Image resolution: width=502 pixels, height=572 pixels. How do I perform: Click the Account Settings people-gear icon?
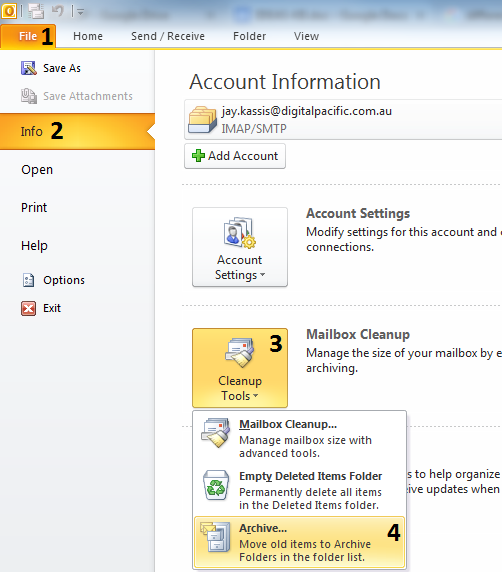click(240, 233)
